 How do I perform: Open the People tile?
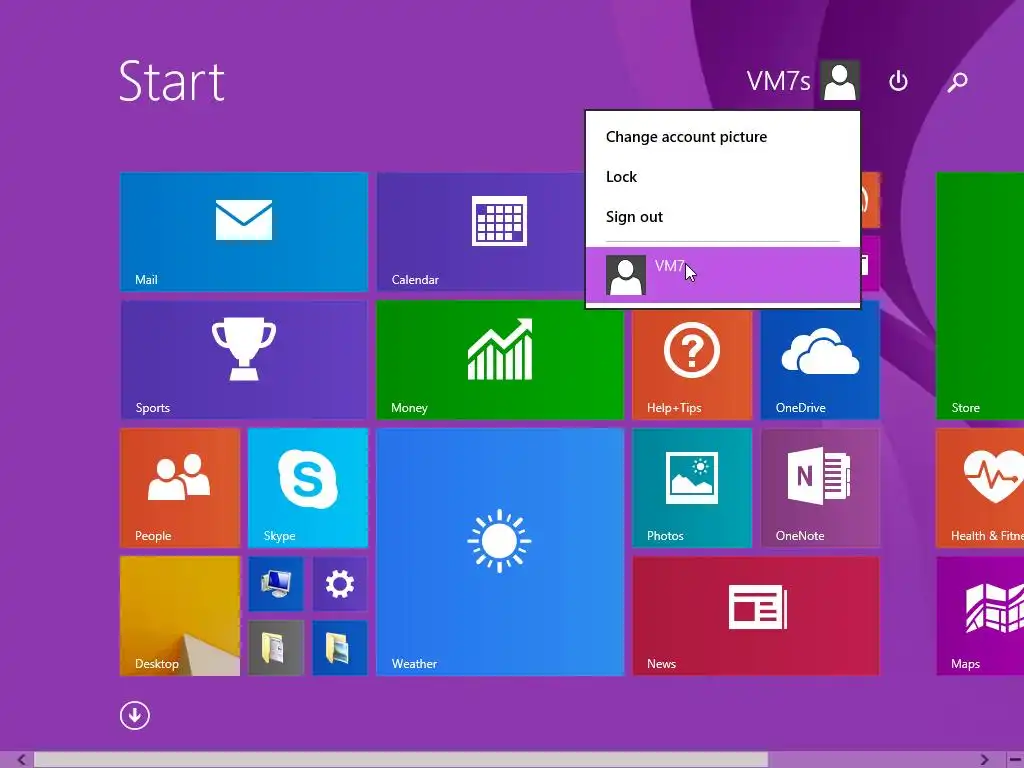180,487
